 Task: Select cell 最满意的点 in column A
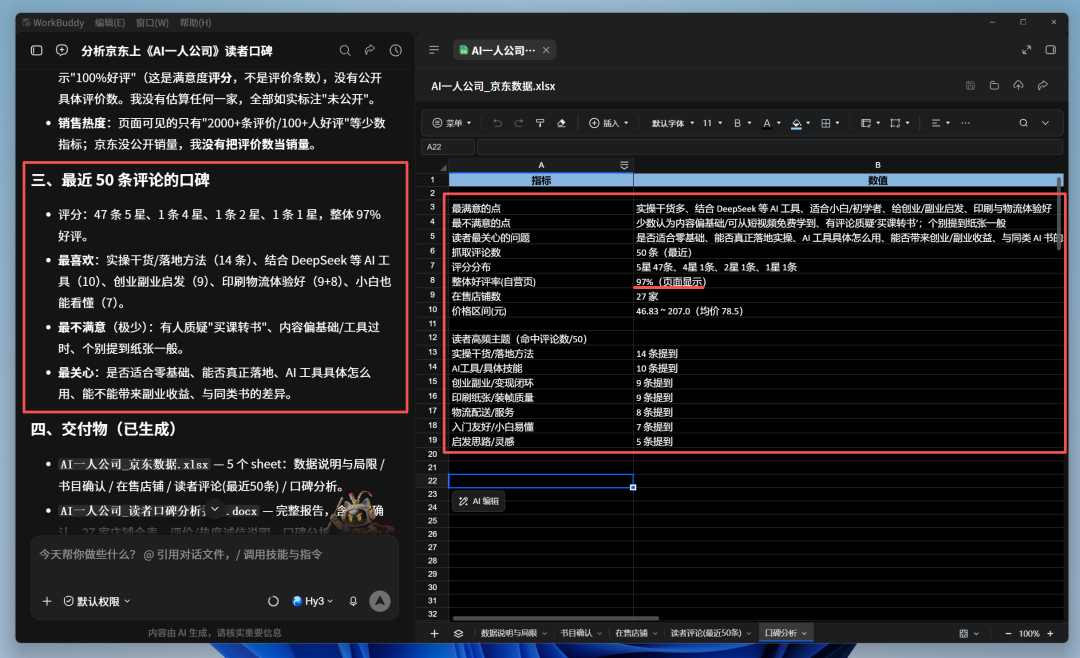tap(541, 208)
